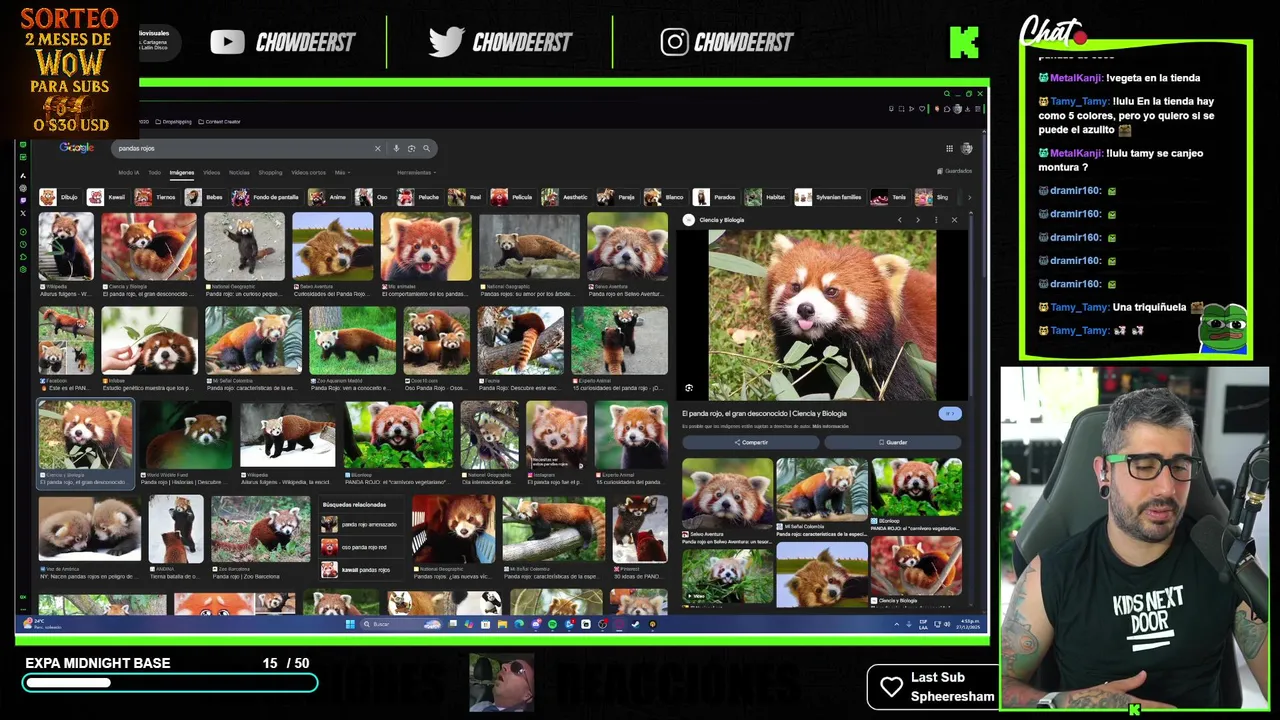The width and height of the screenshot is (1280, 720).
Task: Click the Compartir button under preview
Action: 751,442
